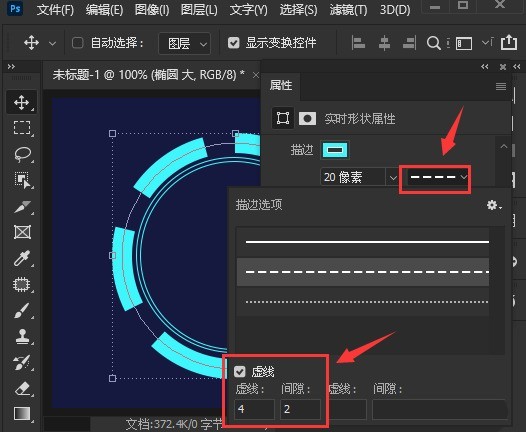Open the stroke options gear menu
526x432 pixels.
tap(494, 205)
